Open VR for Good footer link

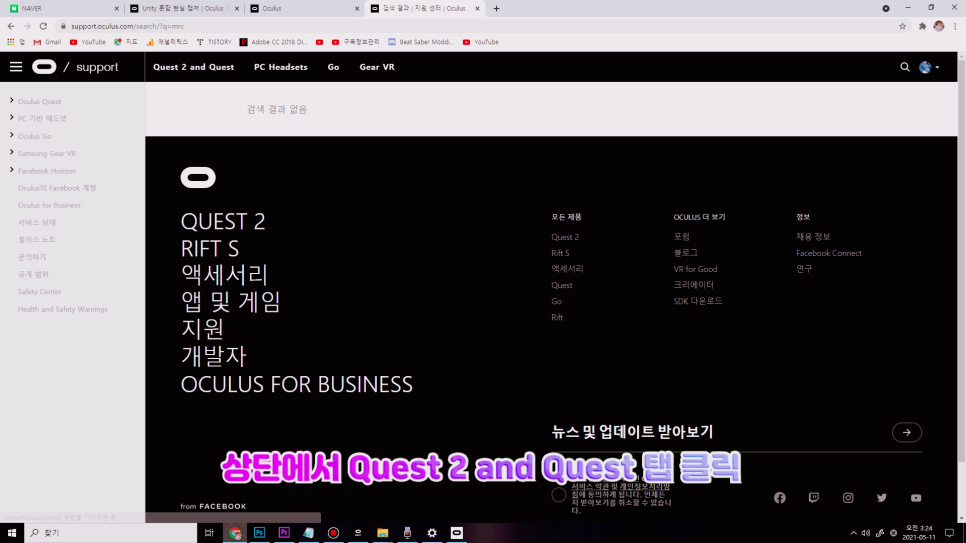click(695, 269)
